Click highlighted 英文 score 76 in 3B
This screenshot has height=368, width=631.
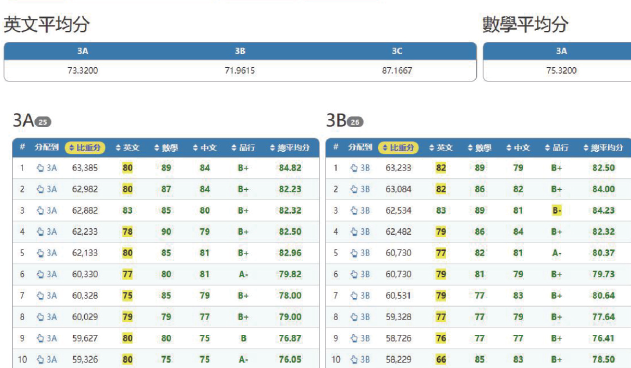click(441, 339)
